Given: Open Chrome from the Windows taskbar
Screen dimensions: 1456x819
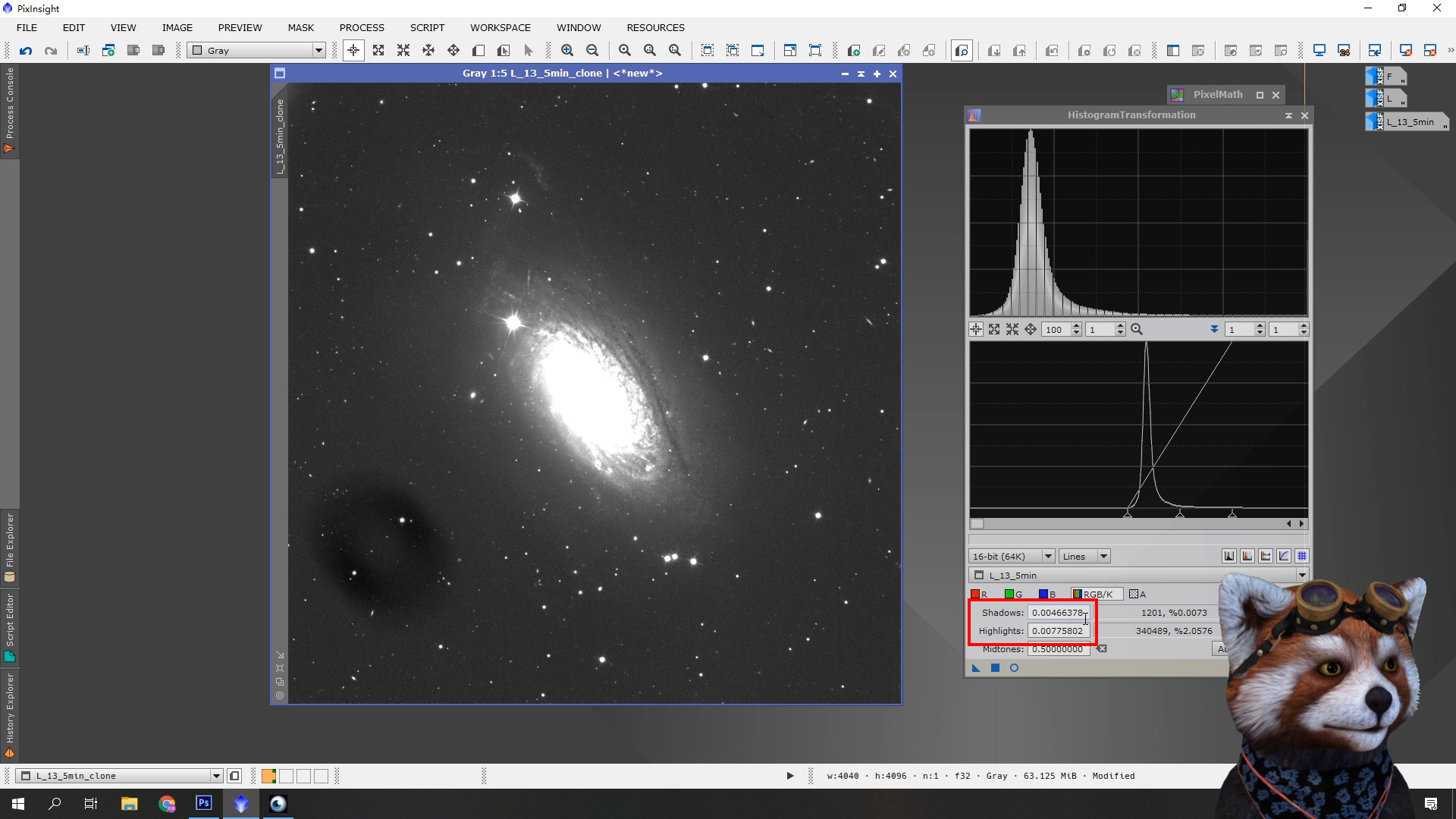Looking at the screenshot, I should pyautogui.click(x=167, y=804).
